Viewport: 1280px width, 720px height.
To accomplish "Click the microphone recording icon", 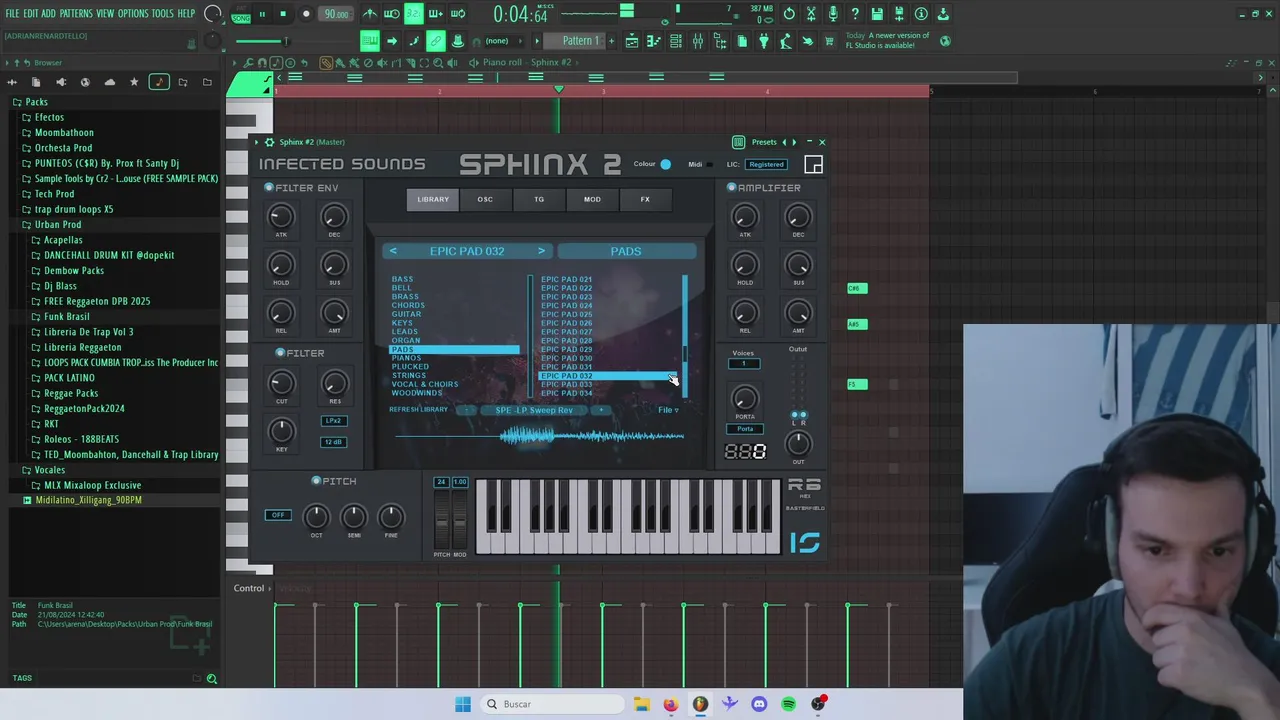I will 833,14.
